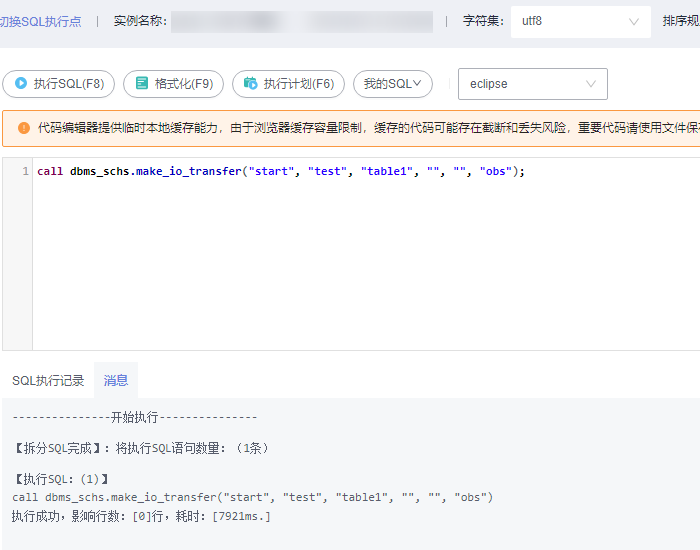700x550 pixels.
Task: Open the eclipse theme dropdown
Action: (x=533, y=84)
